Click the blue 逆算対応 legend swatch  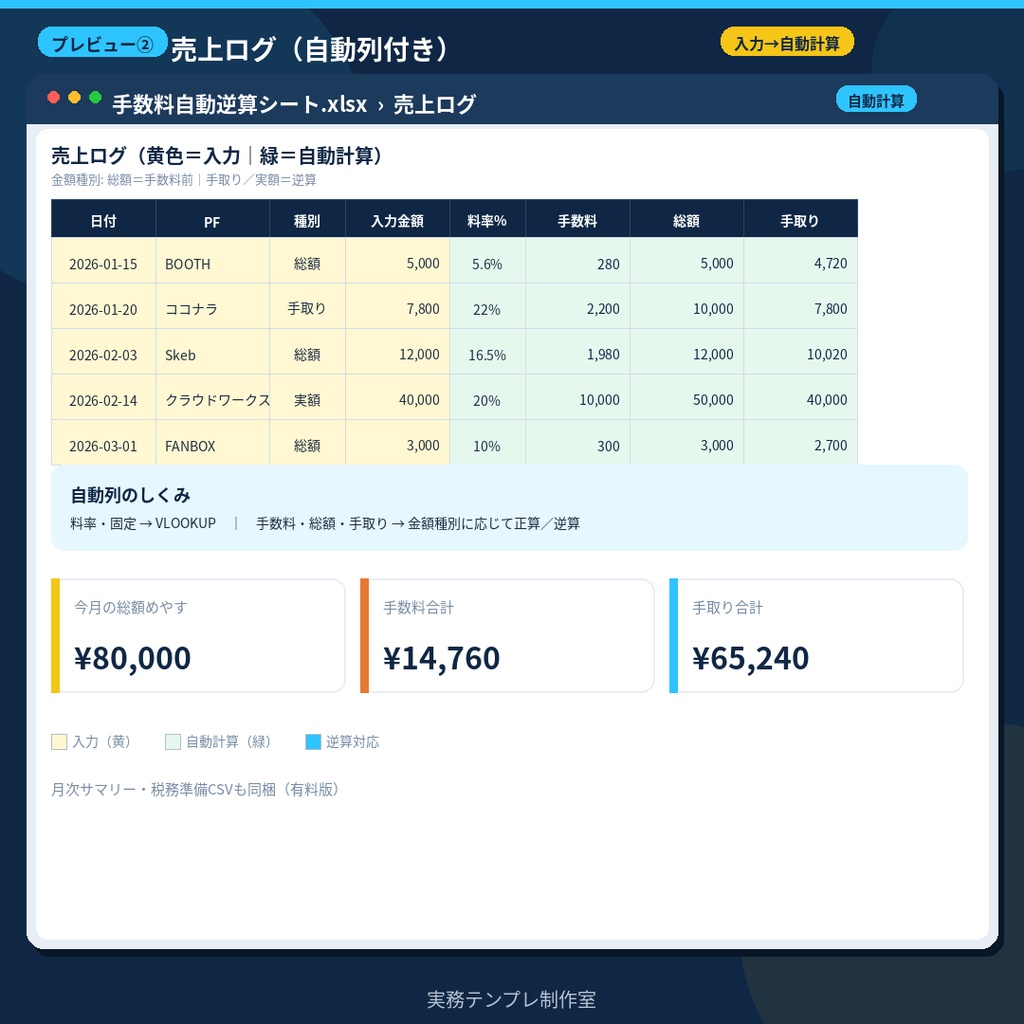313,742
